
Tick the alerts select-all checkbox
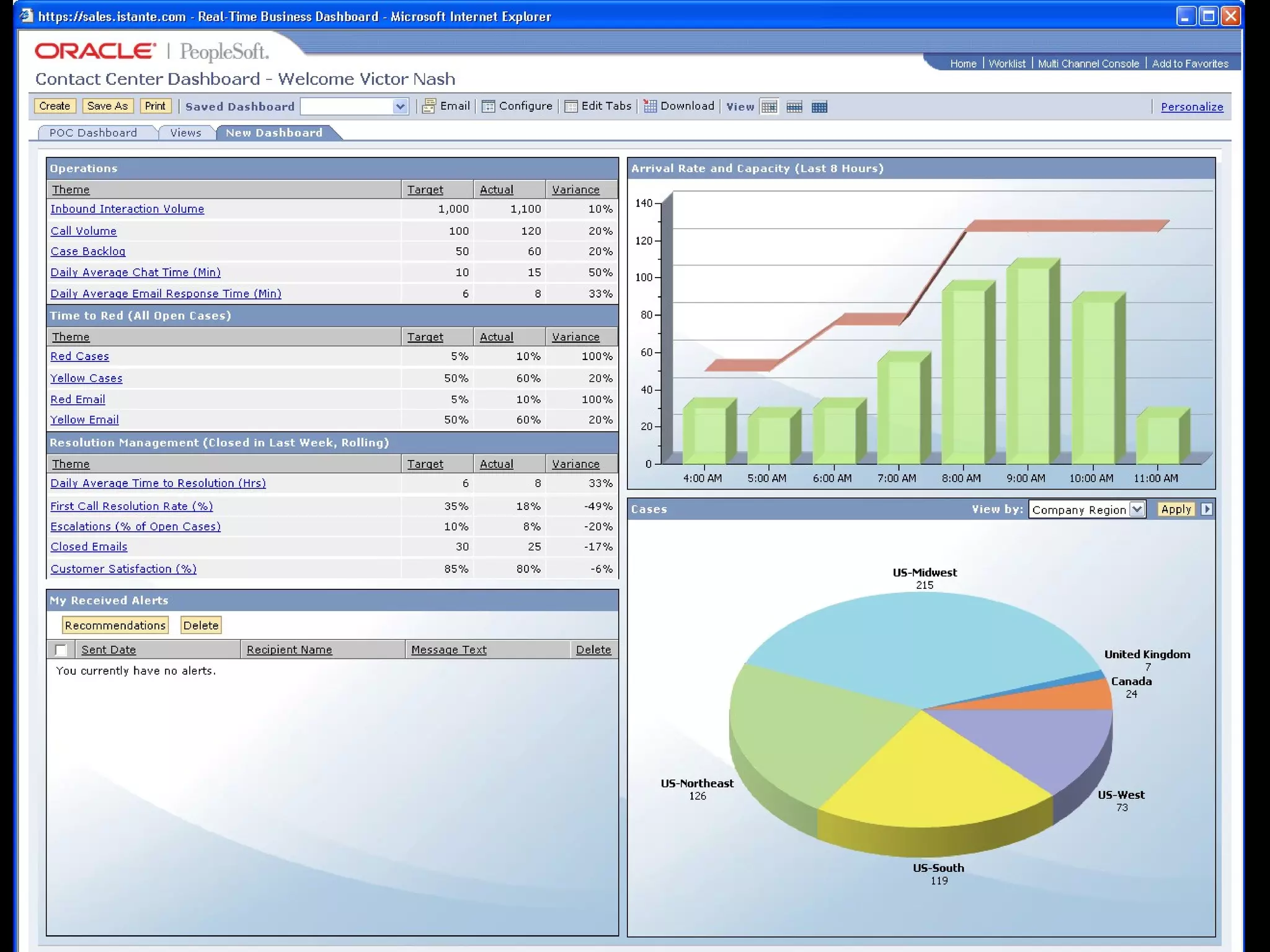pos(61,650)
